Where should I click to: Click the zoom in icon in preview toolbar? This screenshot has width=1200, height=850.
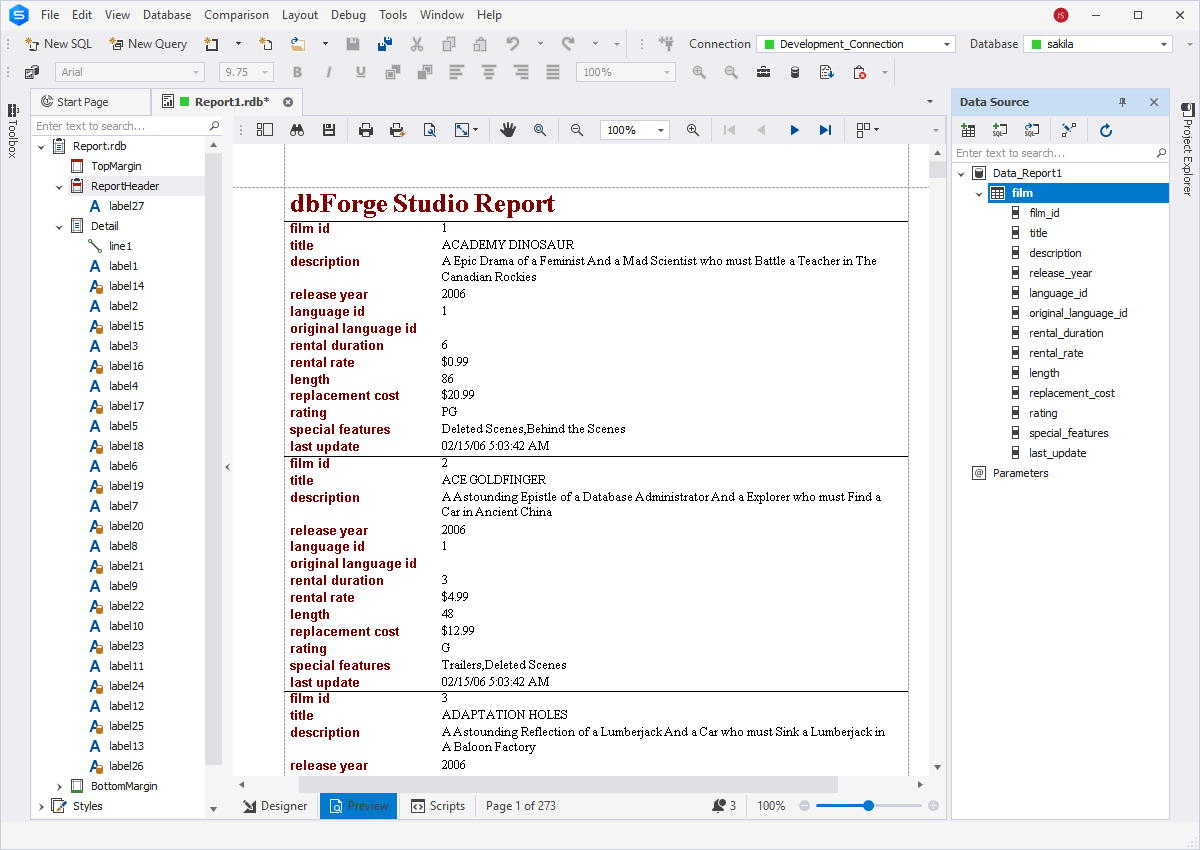(x=693, y=130)
